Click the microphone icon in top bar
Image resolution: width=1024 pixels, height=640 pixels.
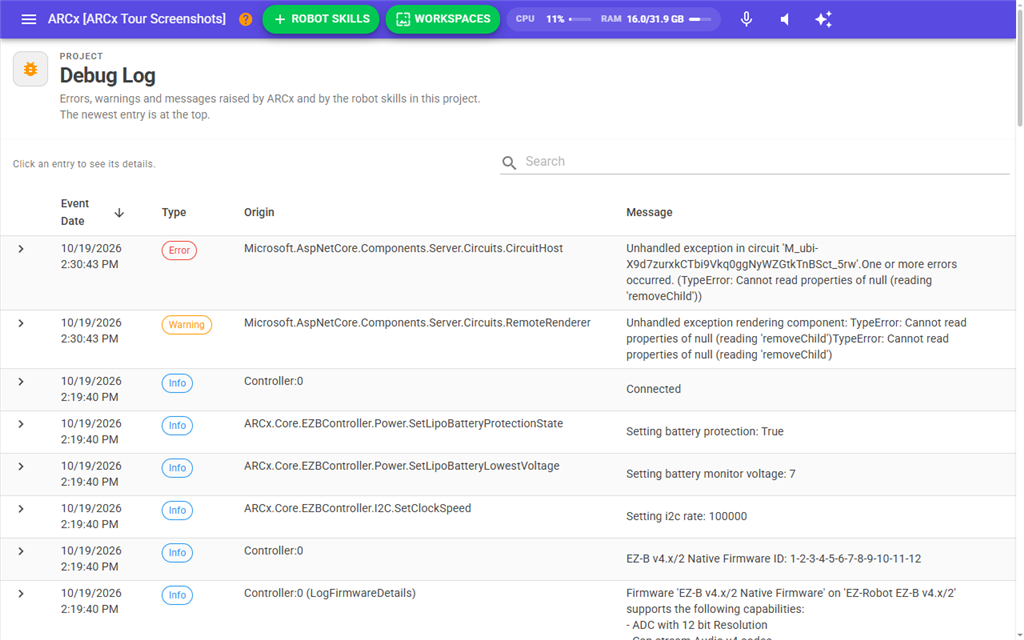(x=746, y=19)
